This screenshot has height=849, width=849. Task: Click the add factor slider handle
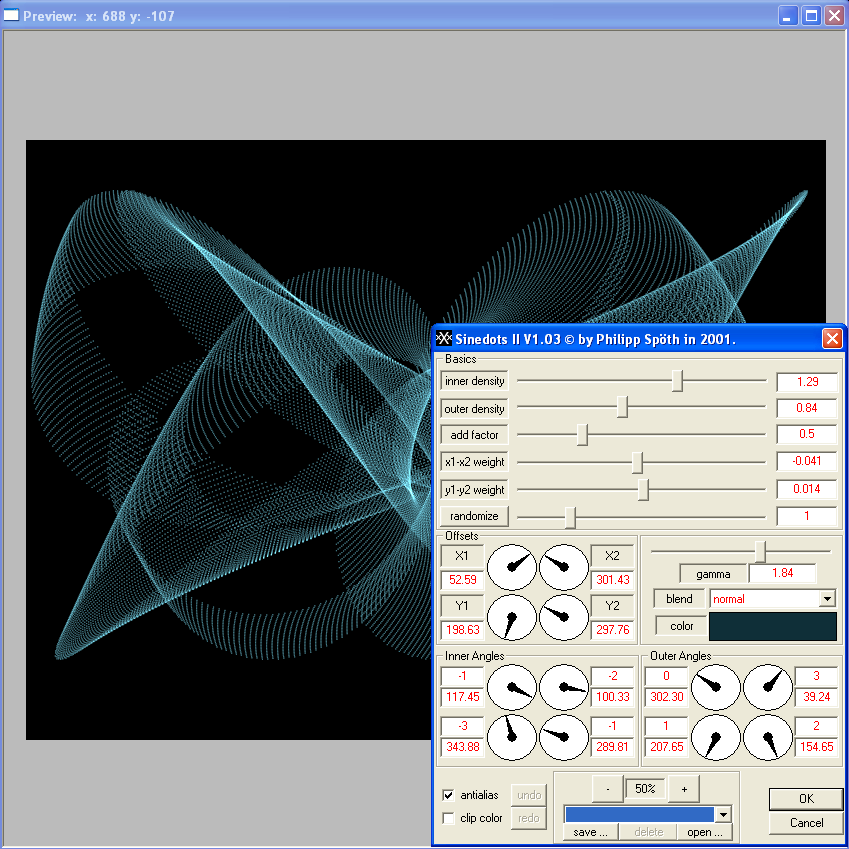point(582,435)
